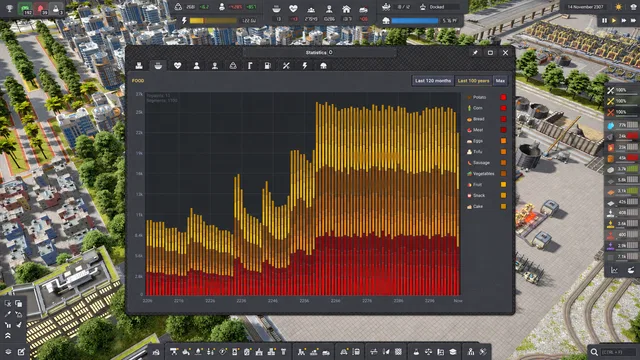
Task: Select the 45k resource row
Action: pyautogui.click(x=622, y=158)
